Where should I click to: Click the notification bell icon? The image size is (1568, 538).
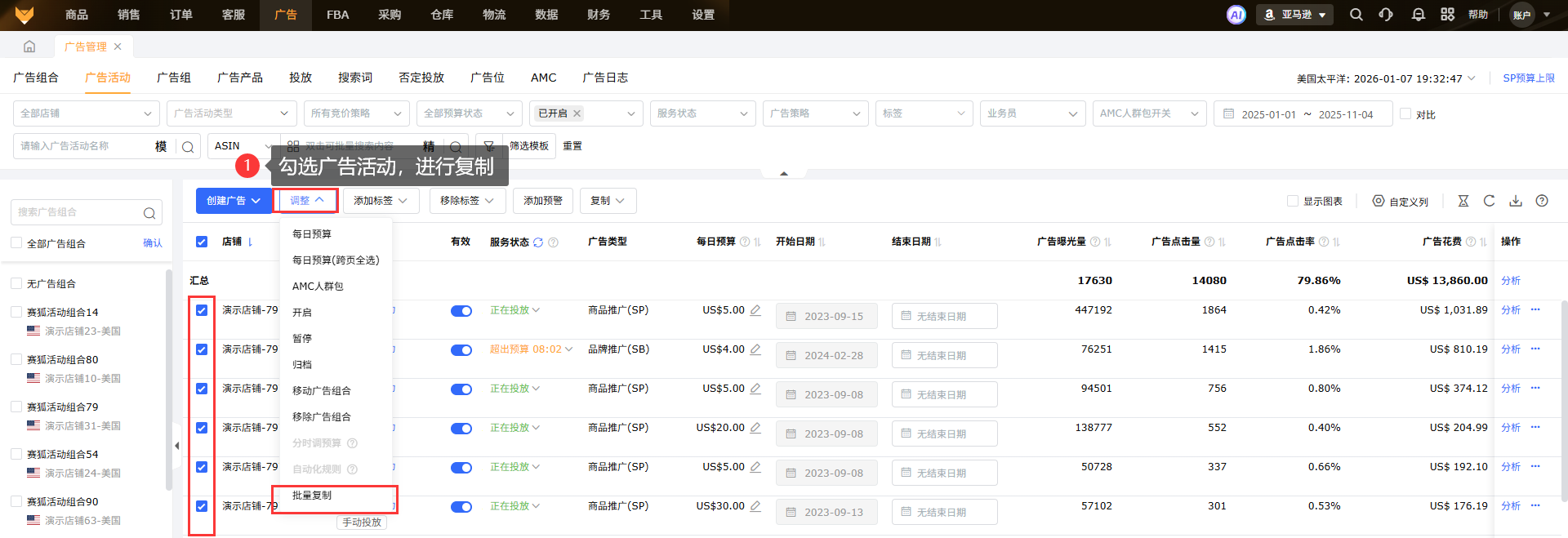[1418, 15]
